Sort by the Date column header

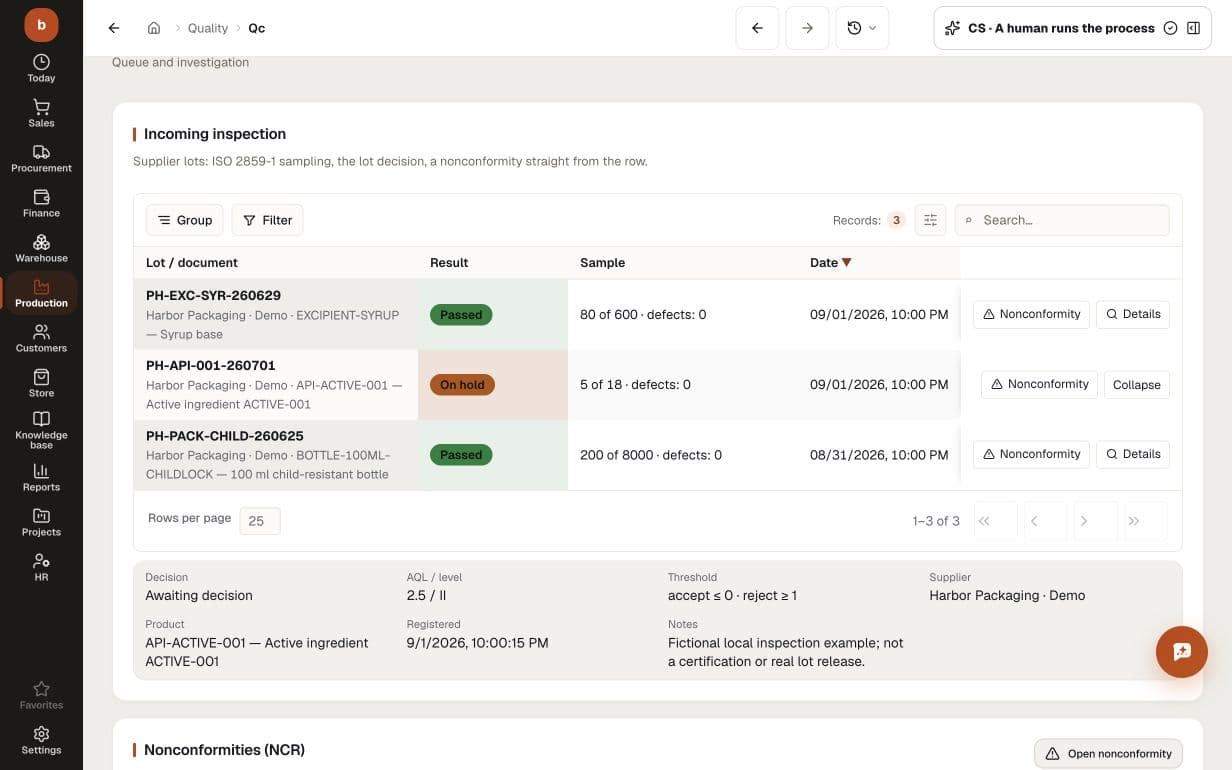pos(830,262)
